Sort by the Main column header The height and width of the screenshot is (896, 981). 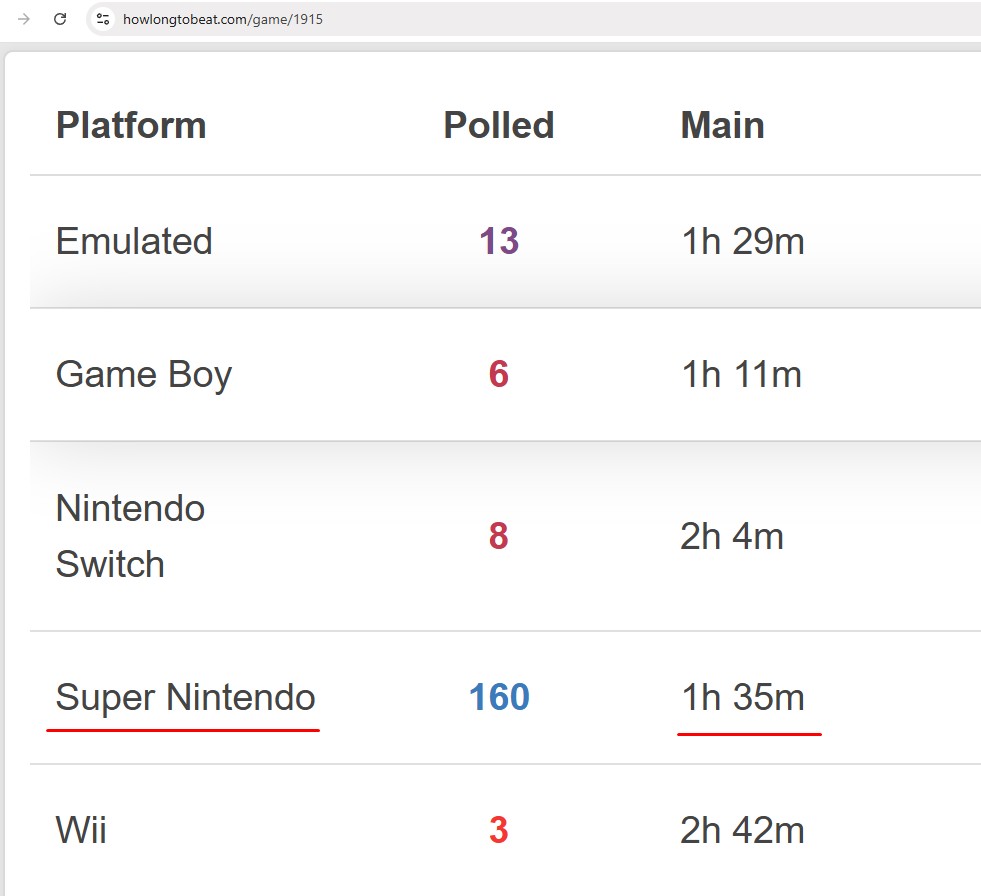(x=723, y=125)
